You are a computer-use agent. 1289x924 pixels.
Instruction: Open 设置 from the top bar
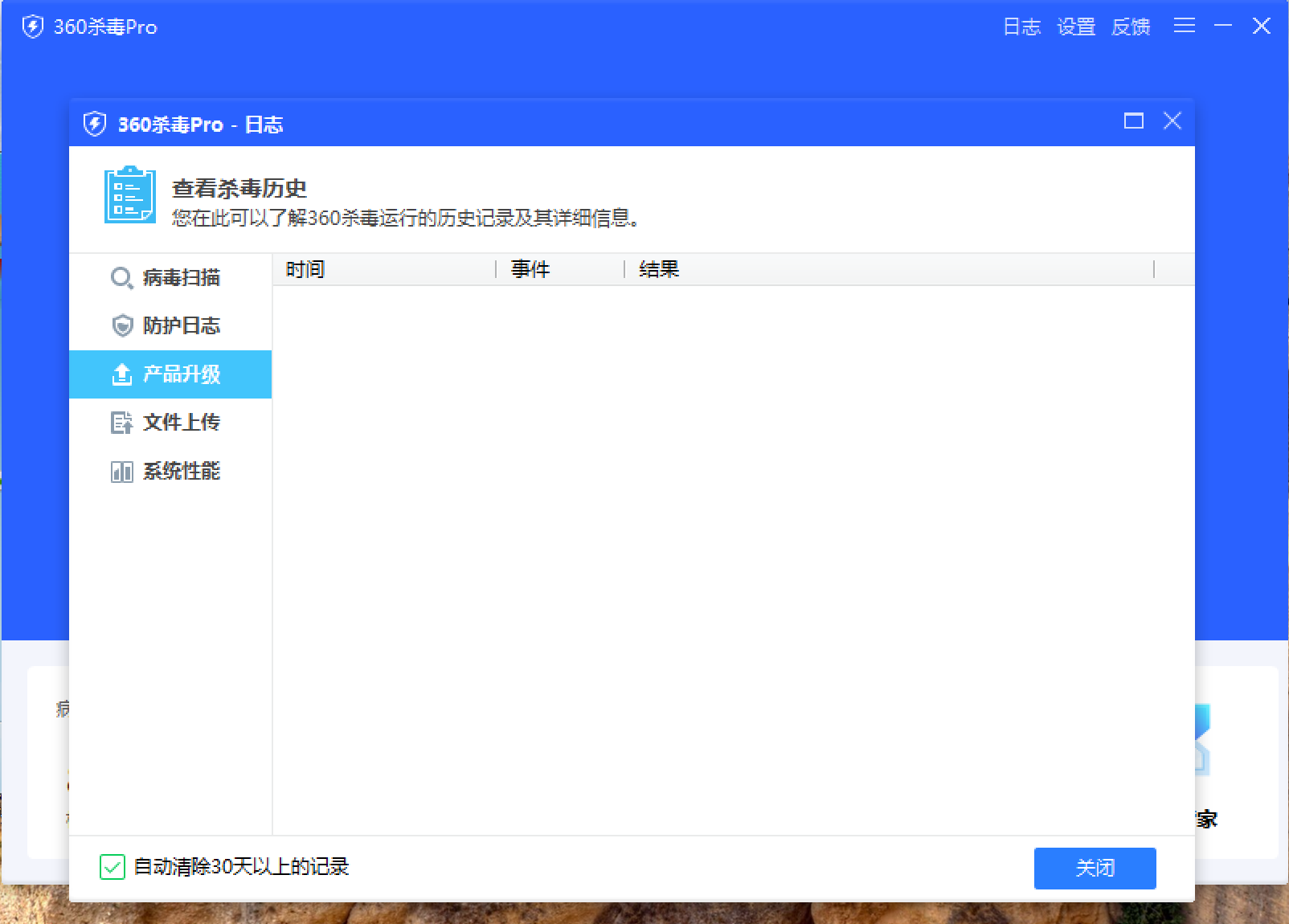click(1076, 27)
